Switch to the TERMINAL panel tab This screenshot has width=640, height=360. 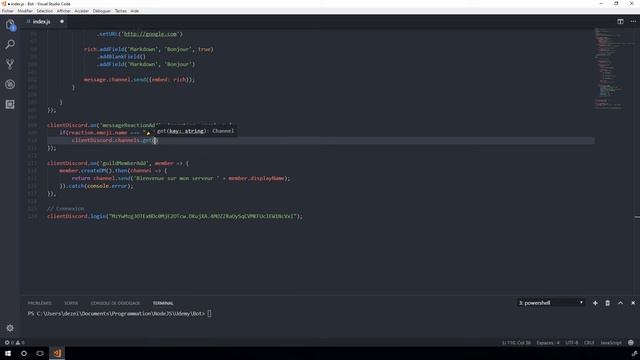tap(163, 303)
